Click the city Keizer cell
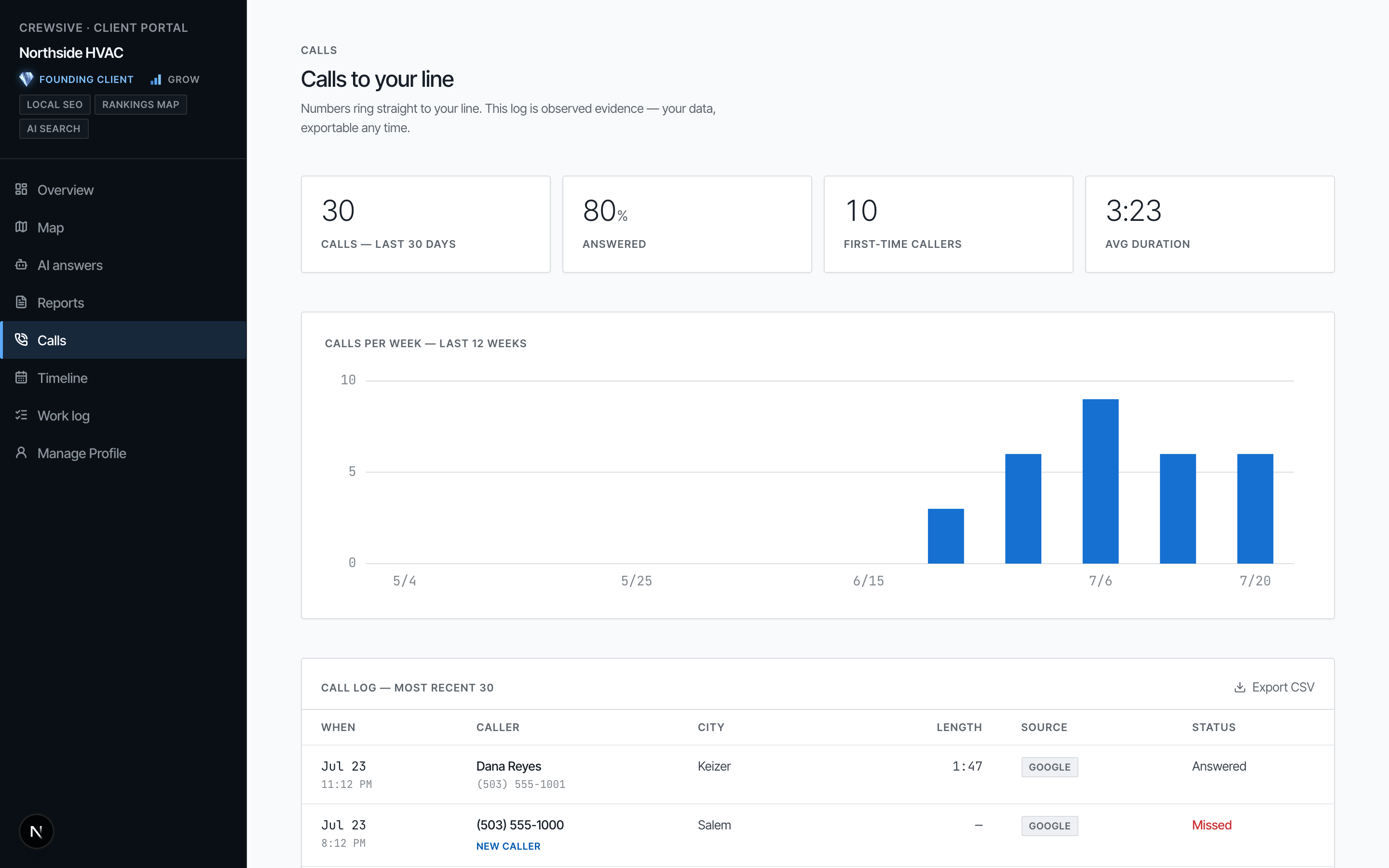This screenshot has height=868, width=1389. pyautogui.click(x=714, y=766)
